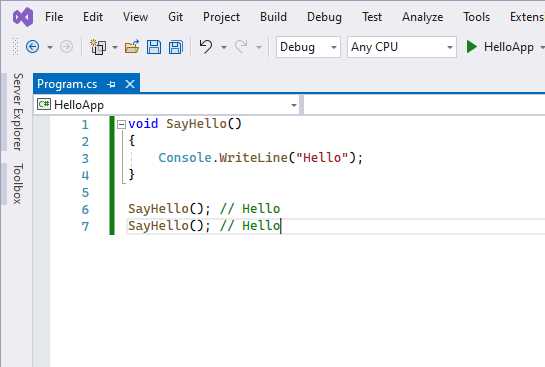545x367 pixels.
Task: Click the Open File folder icon
Action: point(132,47)
